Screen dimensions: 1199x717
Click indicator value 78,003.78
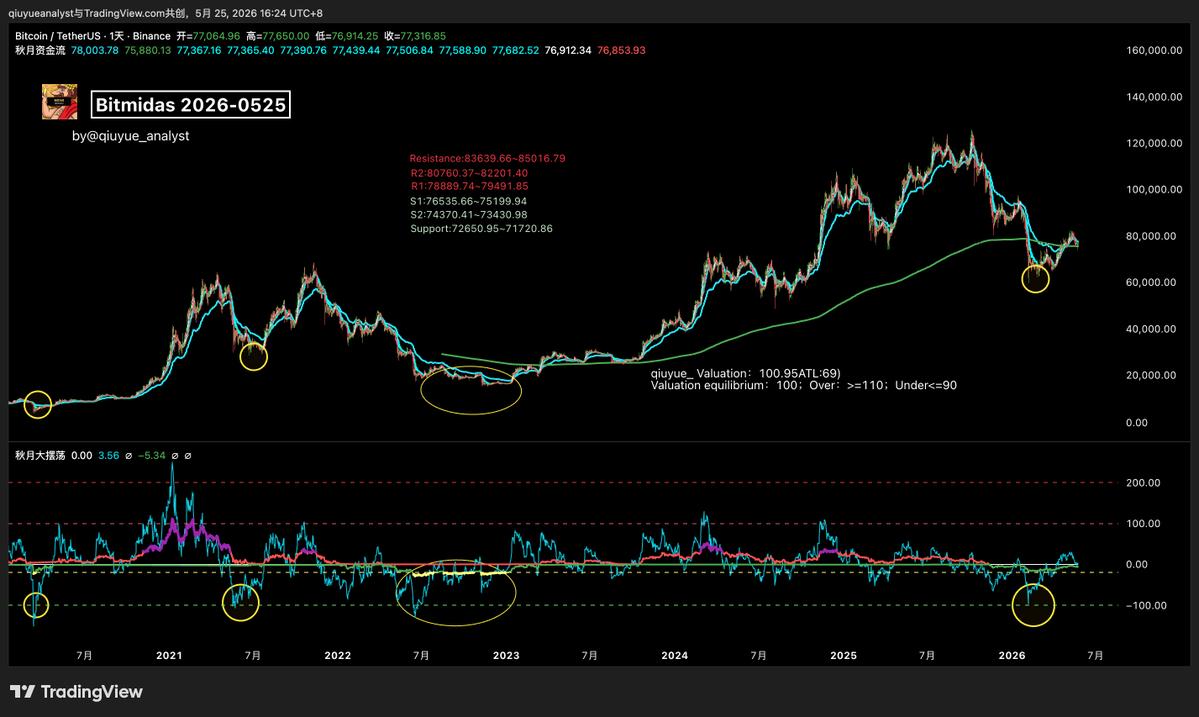click(95, 50)
